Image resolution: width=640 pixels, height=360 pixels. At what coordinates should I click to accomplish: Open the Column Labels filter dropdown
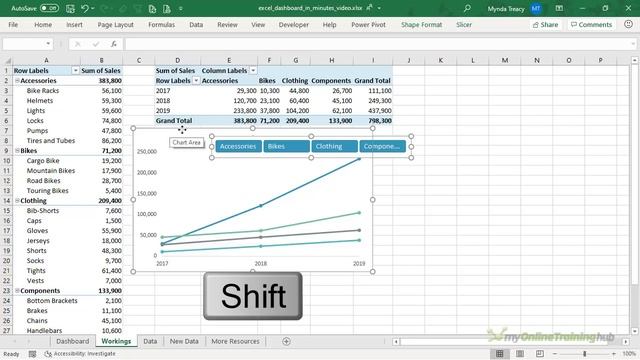point(253,71)
